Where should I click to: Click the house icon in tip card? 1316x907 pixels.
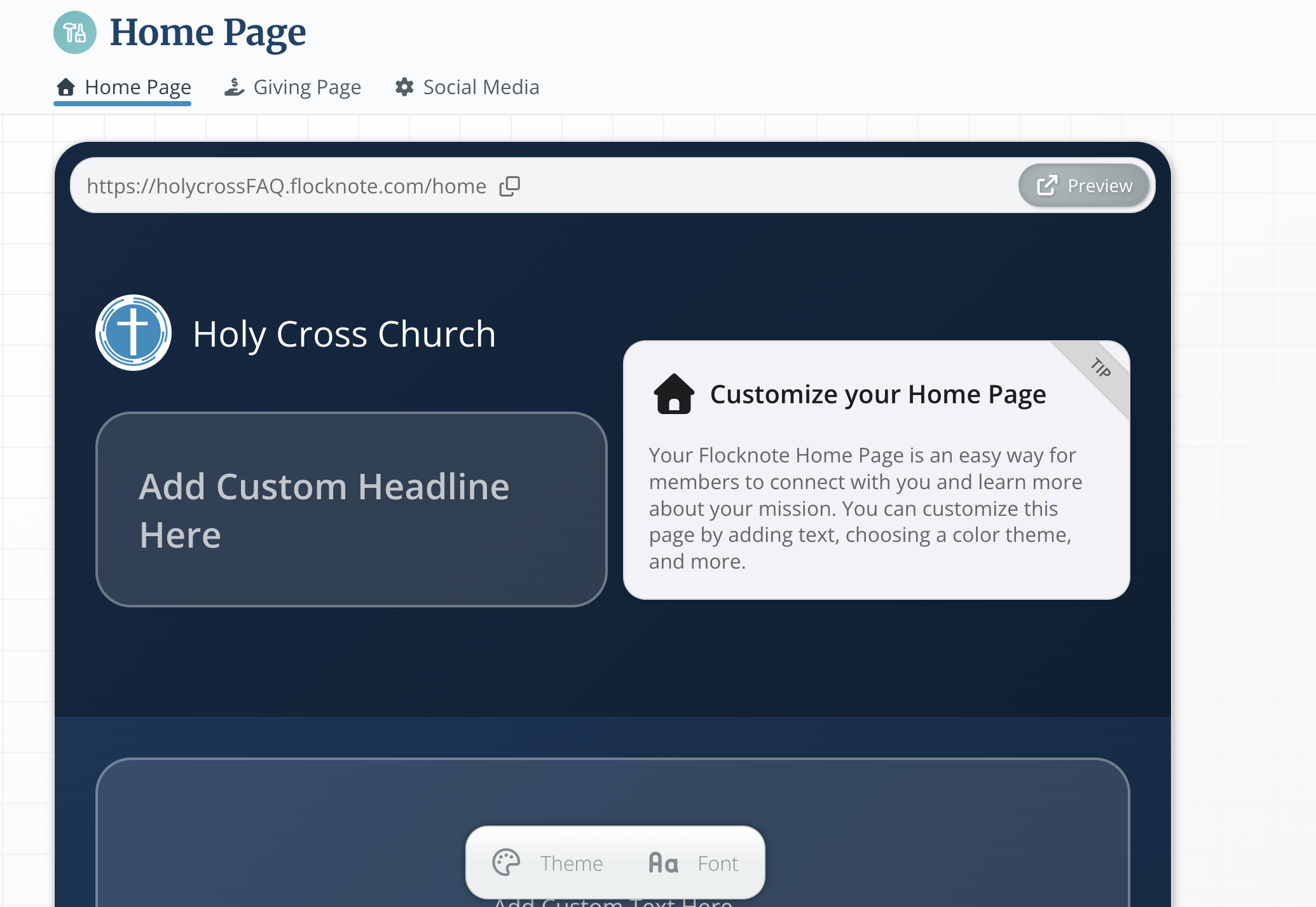[x=674, y=394]
